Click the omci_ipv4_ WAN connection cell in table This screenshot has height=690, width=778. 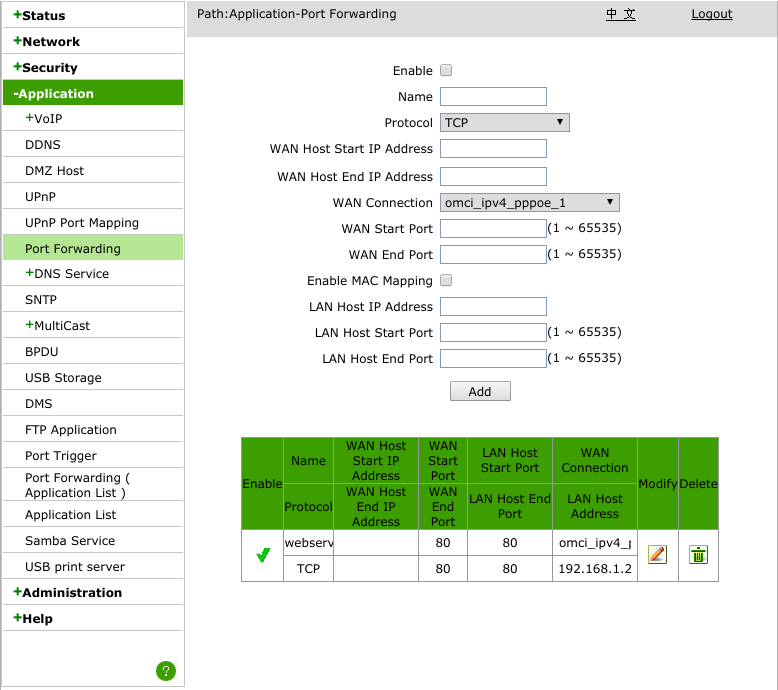[x=595, y=542]
